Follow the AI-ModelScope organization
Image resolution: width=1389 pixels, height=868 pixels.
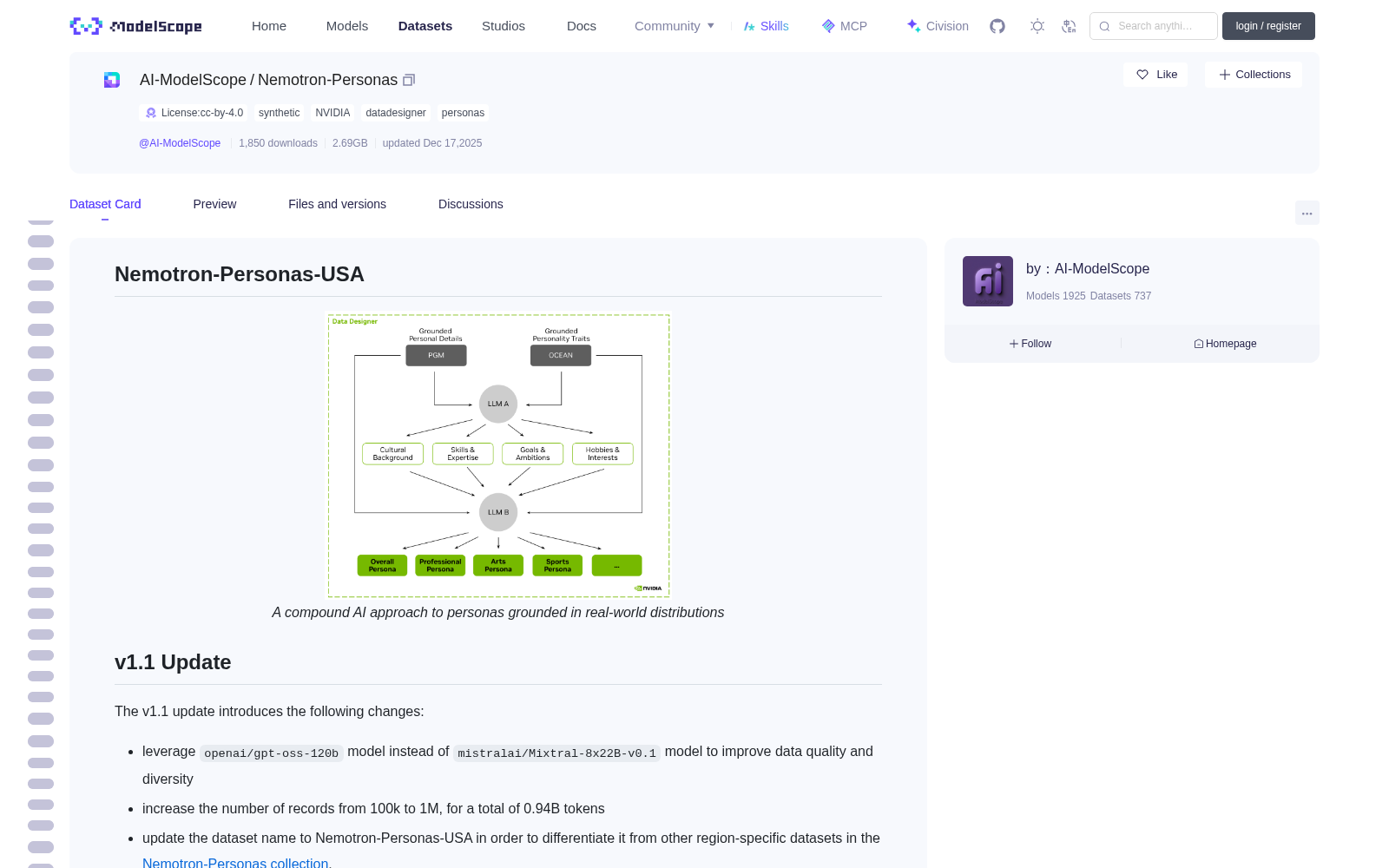pyautogui.click(x=1030, y=344)
